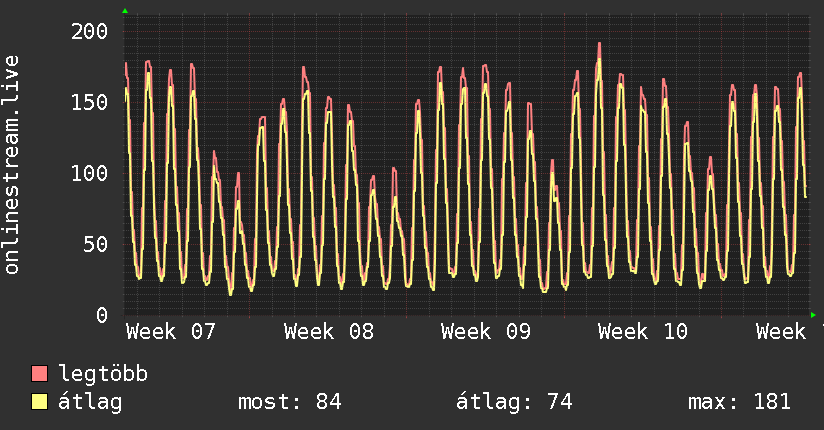This screenshot has height=430, width=824.
Task: Click the 100 y-axis tick label
Action: [89, 173]
